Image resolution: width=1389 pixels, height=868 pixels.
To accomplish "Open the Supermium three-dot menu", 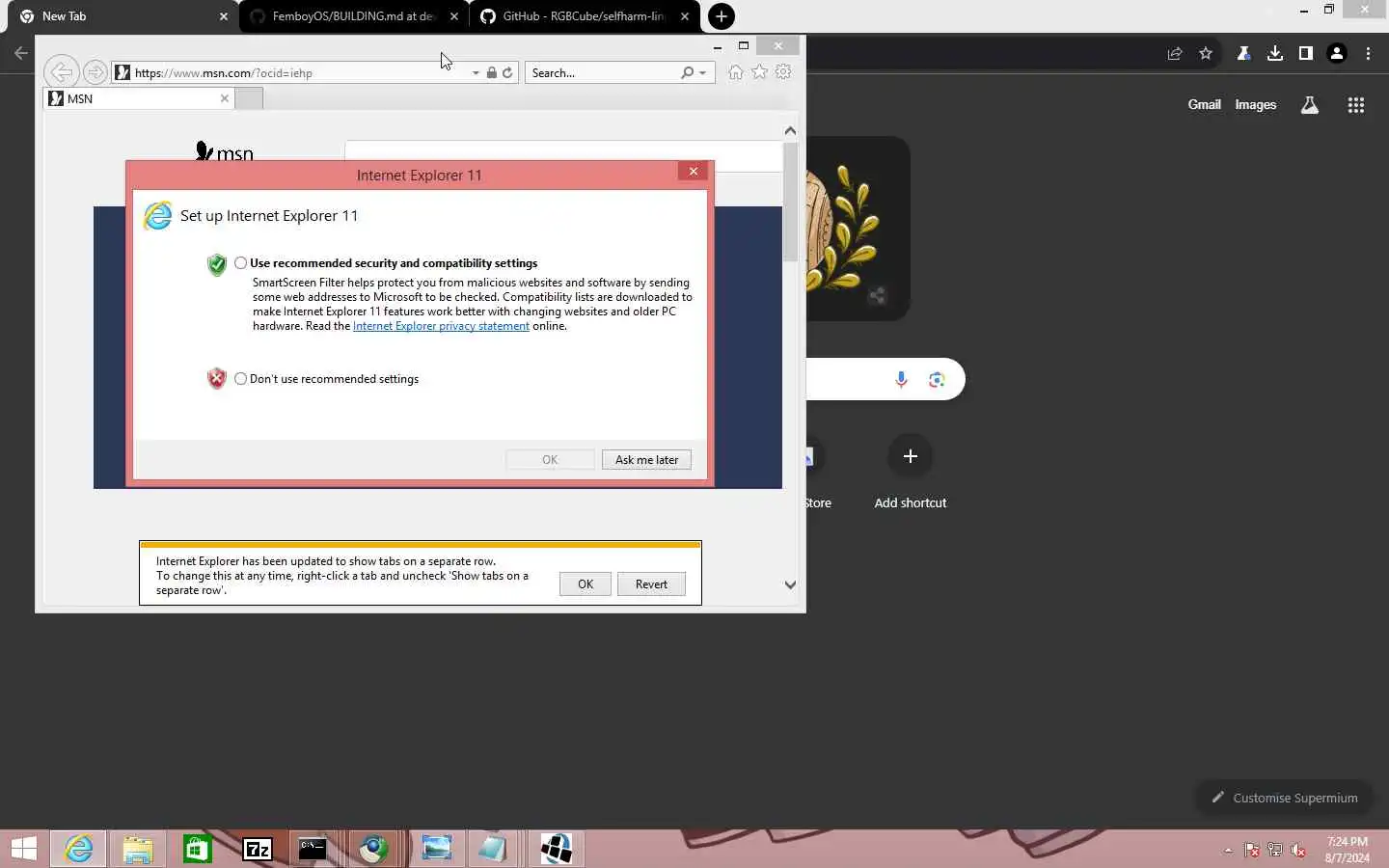I will click(x=1368, y=54).
